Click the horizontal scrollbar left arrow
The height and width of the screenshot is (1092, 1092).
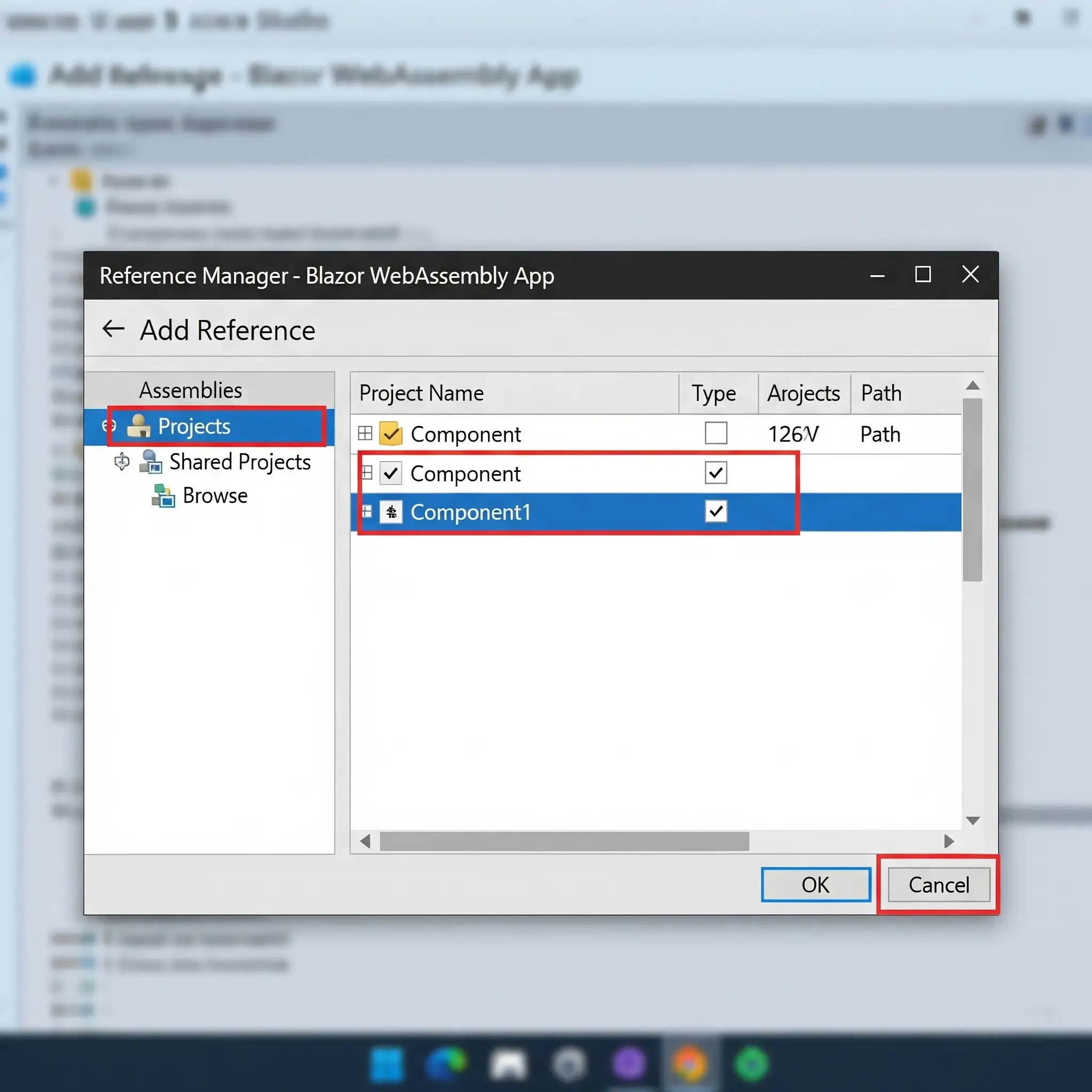pyautogui.click(x=365, y=841)
